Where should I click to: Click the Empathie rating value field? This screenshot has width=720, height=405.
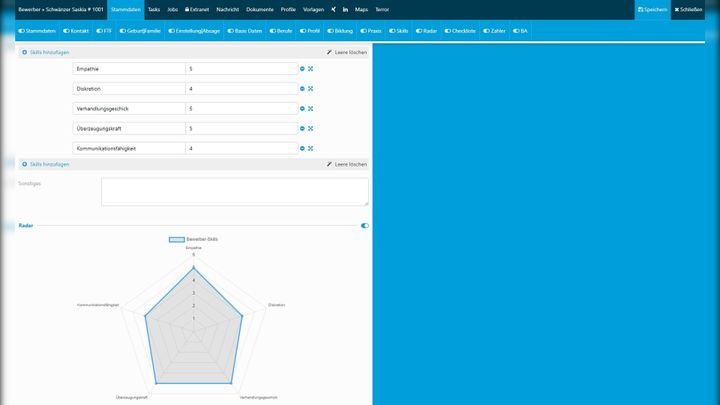(241, 69)
